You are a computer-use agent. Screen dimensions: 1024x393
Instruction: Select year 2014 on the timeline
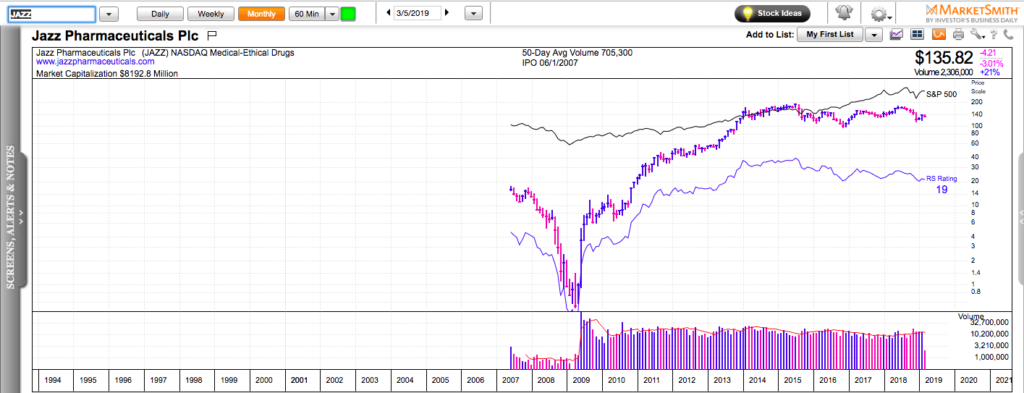758,379
